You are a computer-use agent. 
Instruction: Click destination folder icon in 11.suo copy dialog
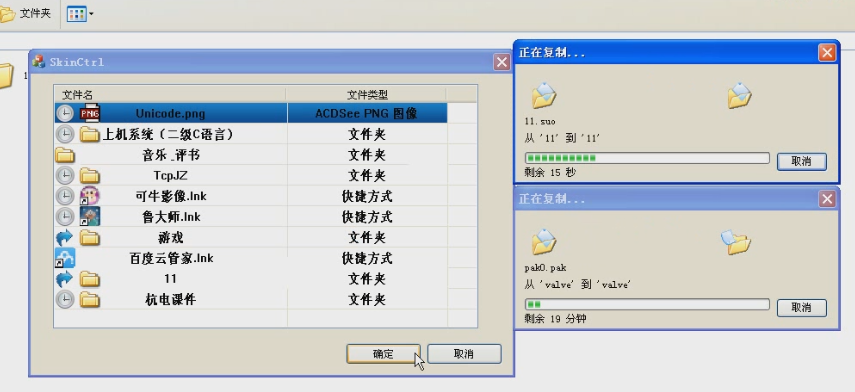(x=739, y=96)
